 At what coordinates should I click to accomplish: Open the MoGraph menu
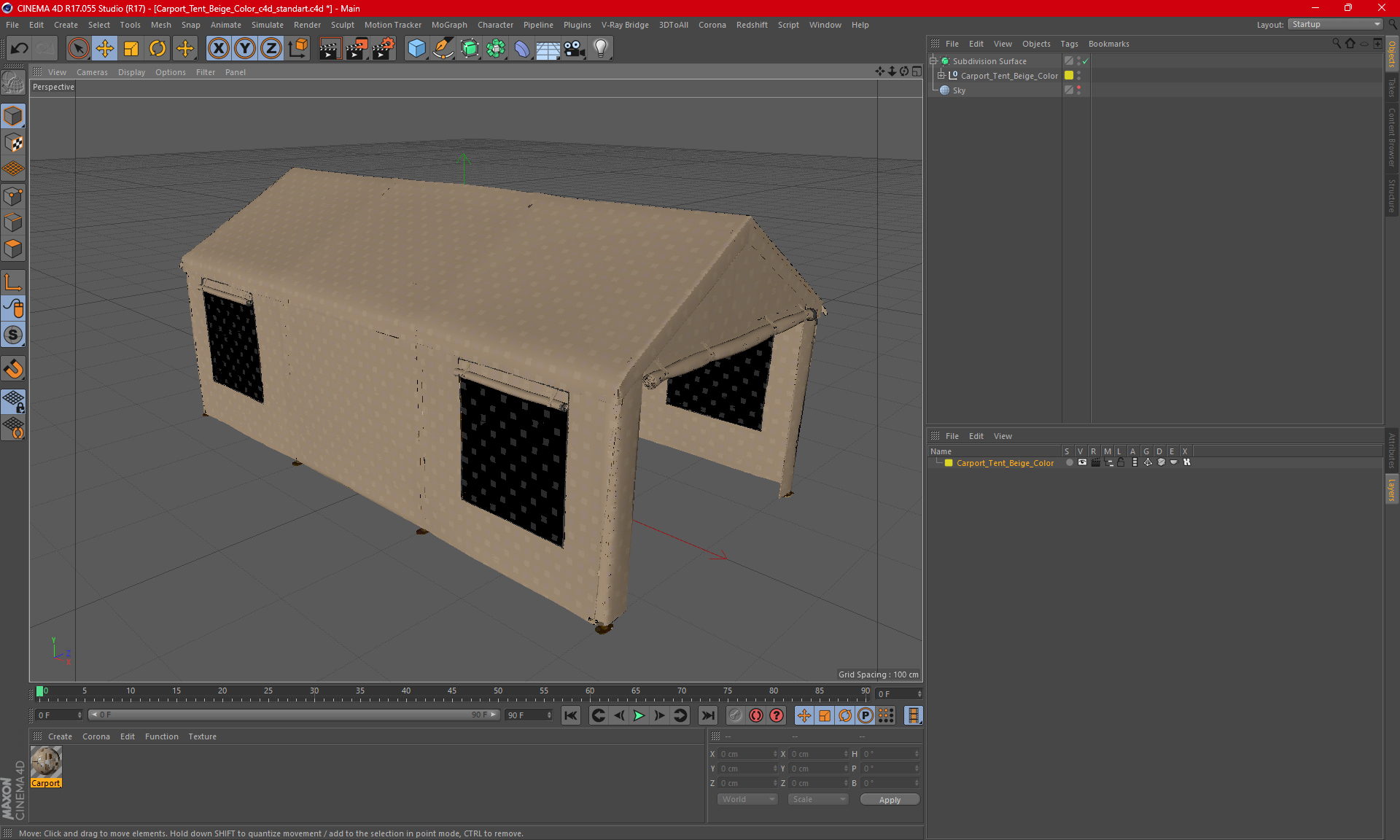point(449,25)
